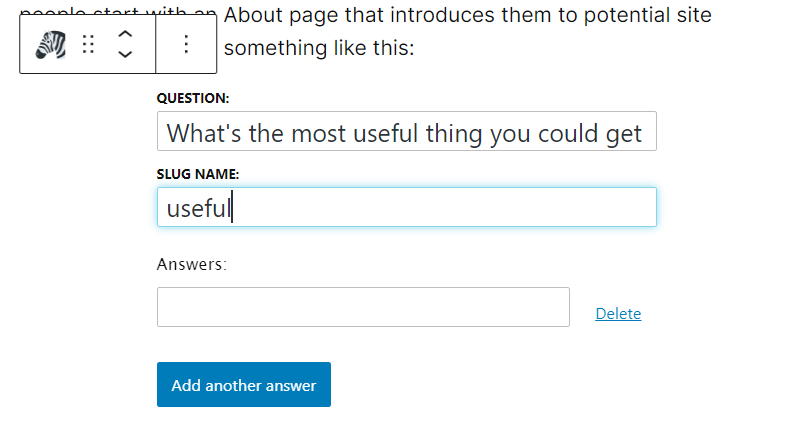Click the paragraph text 'something like this:'
The height and width of the screenshot is (437, 790).
point(318,47)
